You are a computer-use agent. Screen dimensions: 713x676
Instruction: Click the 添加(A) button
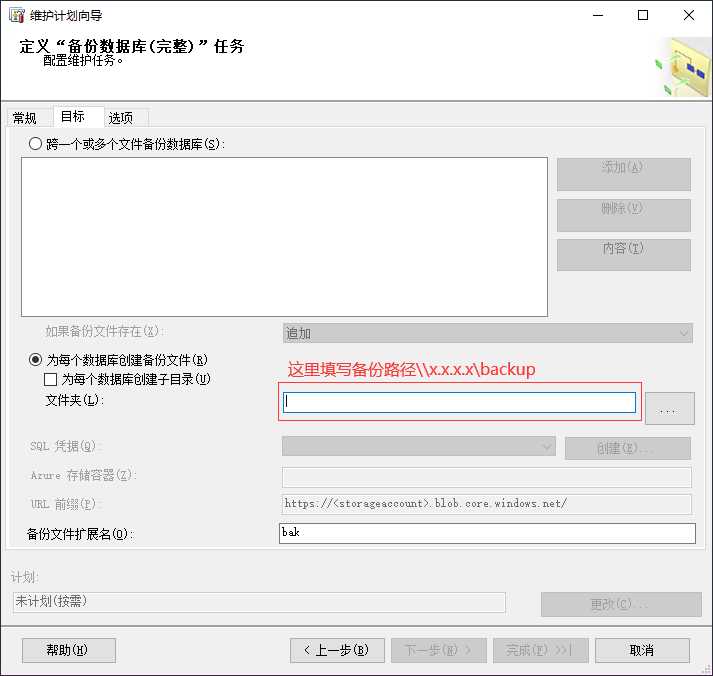click(x=623, y=174)
